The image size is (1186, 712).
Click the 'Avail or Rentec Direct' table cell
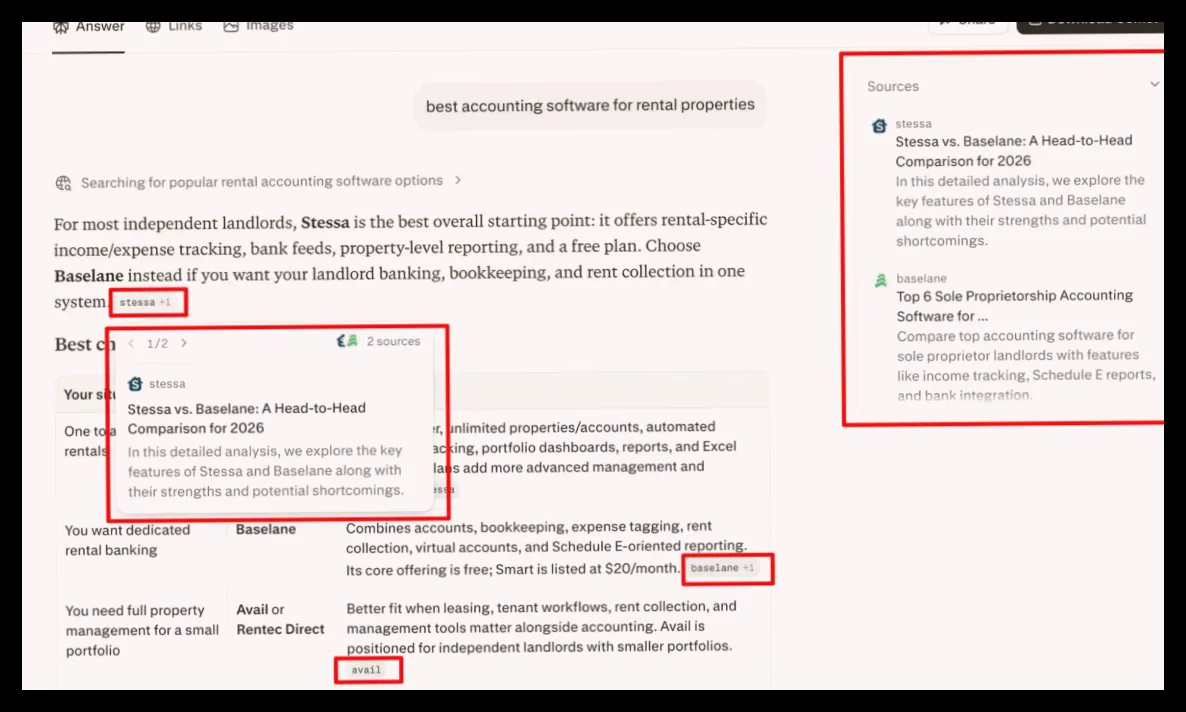[x=280, y=619]
